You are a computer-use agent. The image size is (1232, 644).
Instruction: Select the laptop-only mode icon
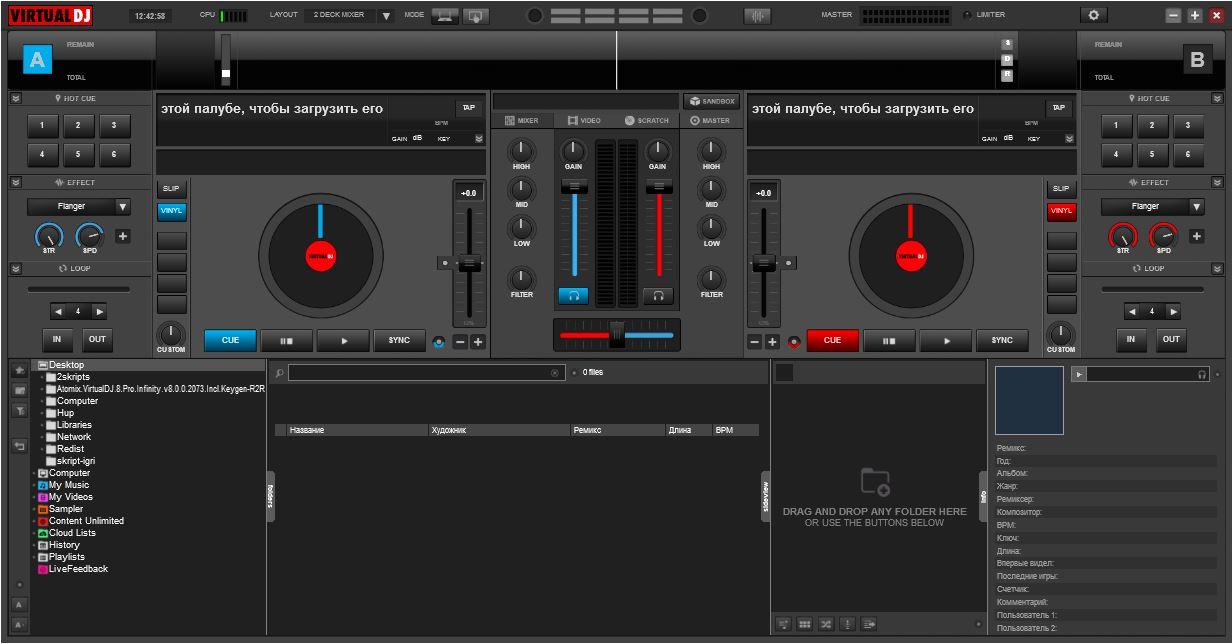coord(445,15)
